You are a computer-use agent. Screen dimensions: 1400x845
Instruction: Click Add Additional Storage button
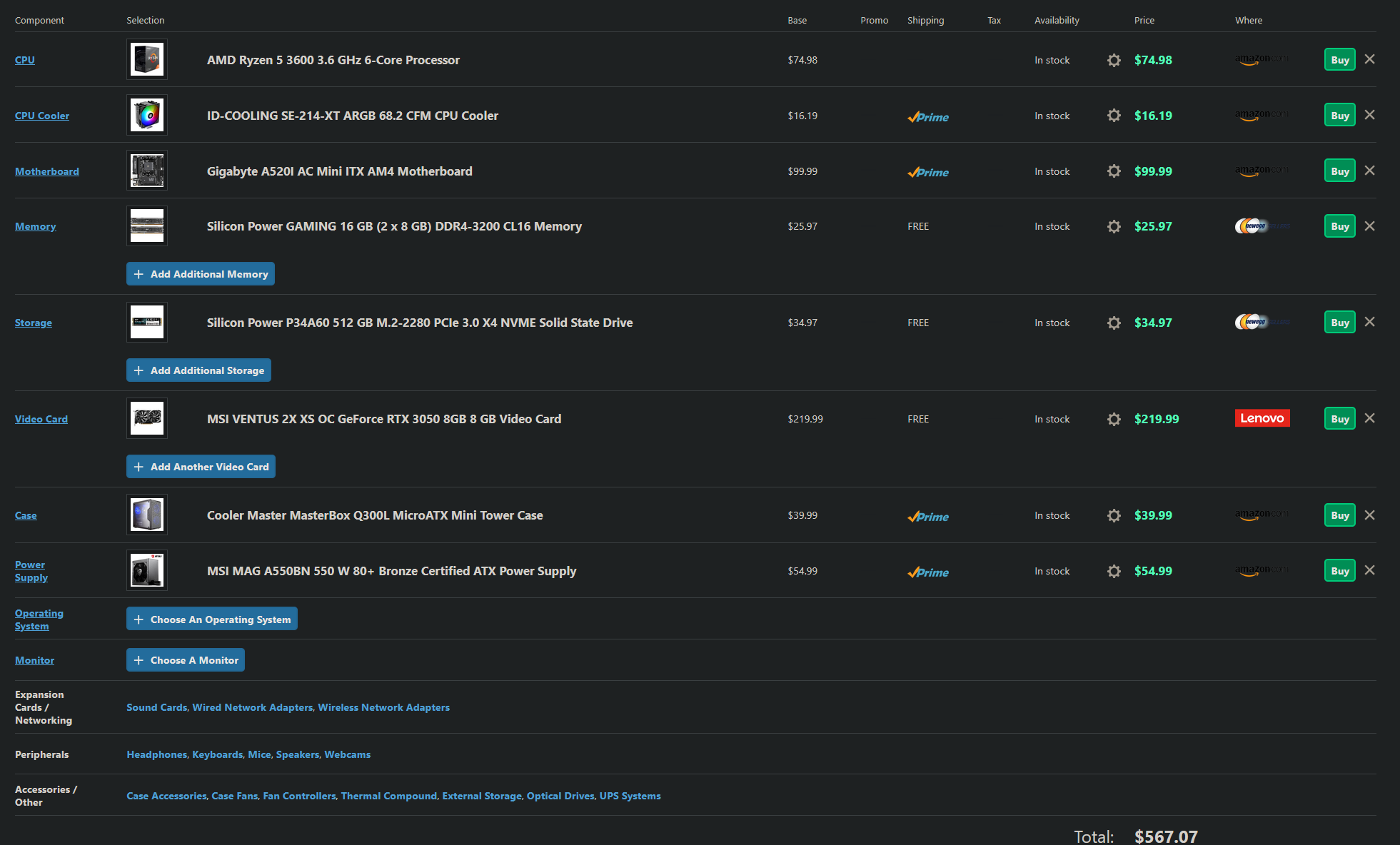tap(198, 370)
